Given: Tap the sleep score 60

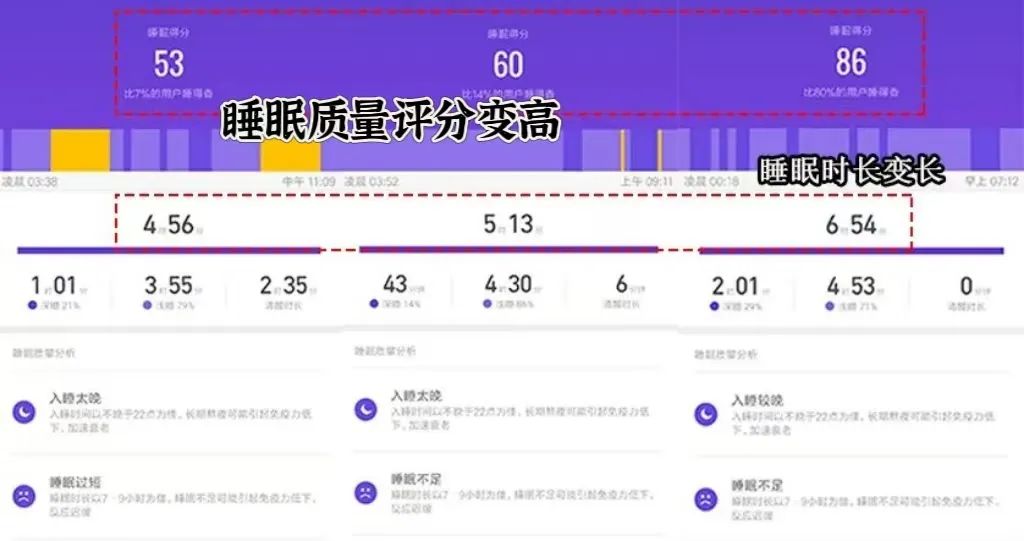Looking at the screenshot, I should [x=508, y=65].
